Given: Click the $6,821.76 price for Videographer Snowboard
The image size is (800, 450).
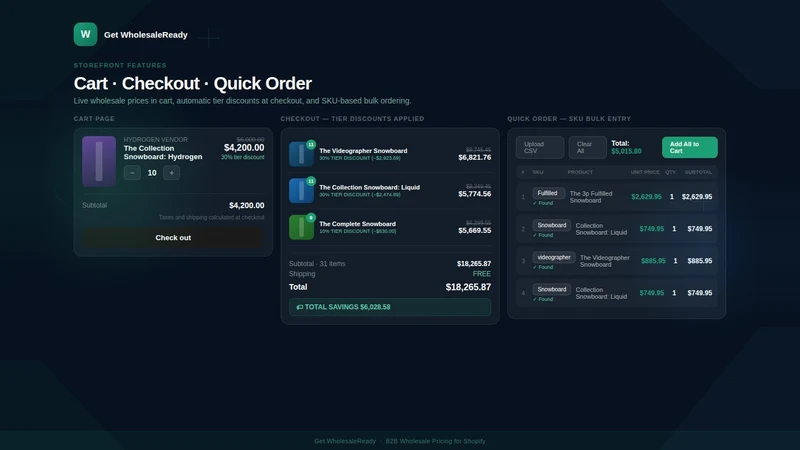Looking at the screenshot, I should [x=474, y=158].
